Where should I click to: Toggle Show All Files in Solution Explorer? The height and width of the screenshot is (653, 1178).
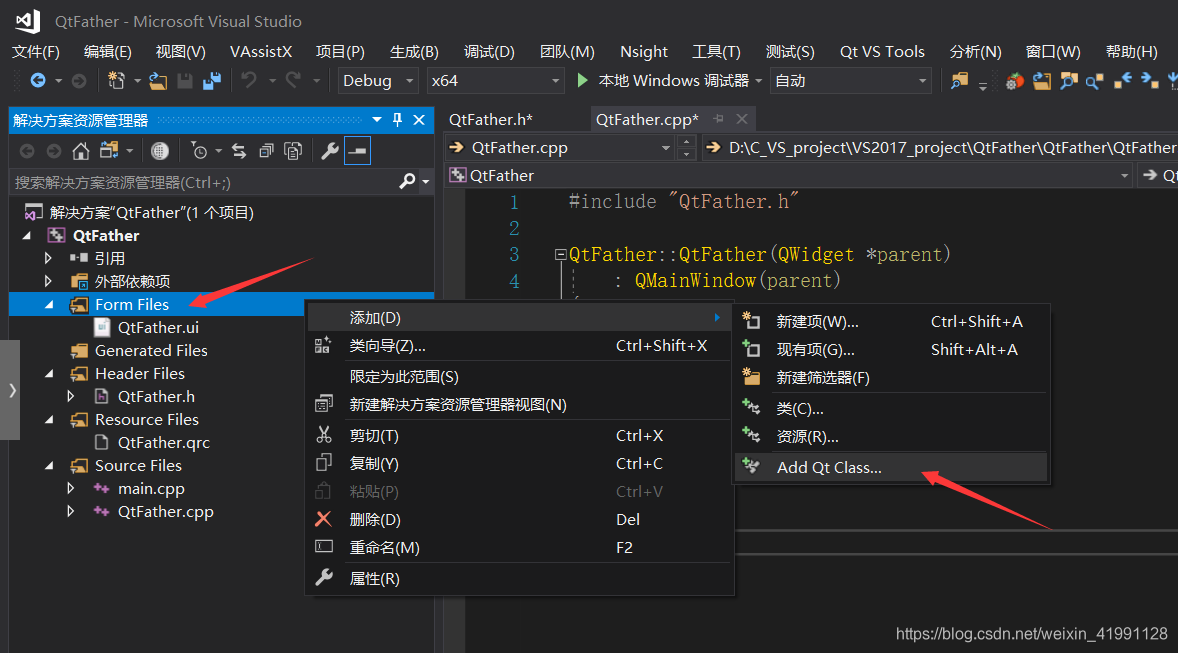tap(293, 151)
